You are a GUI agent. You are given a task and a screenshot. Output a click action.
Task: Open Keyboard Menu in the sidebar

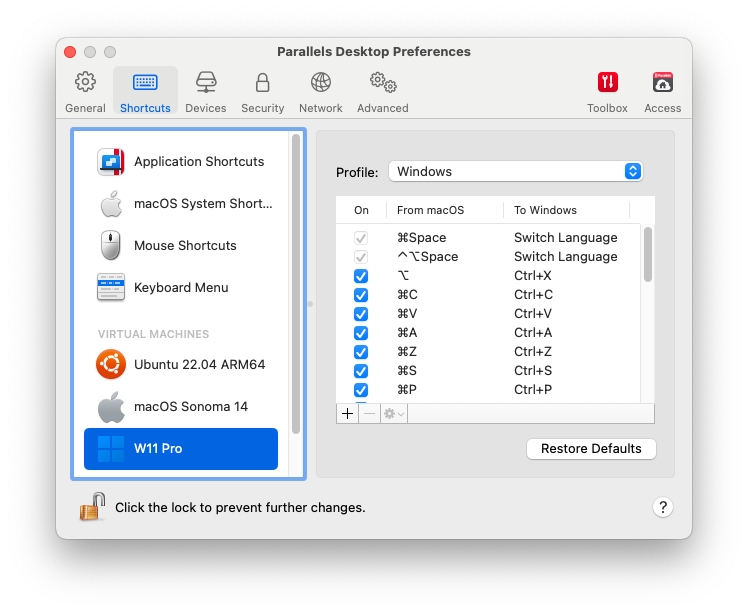point(181,288)
